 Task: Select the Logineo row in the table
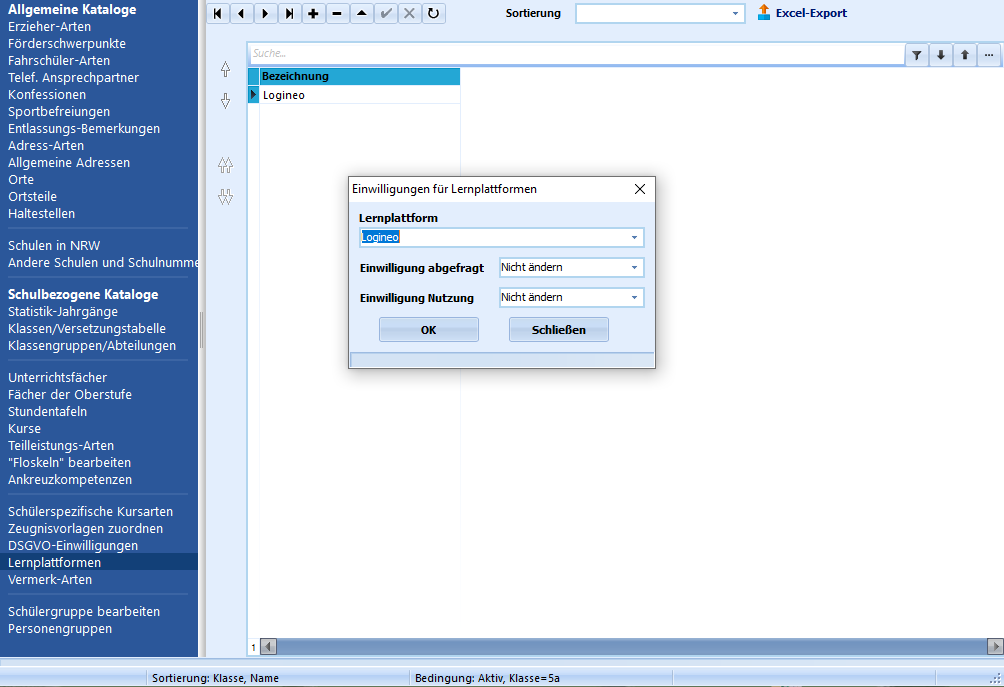coord(360,95)
